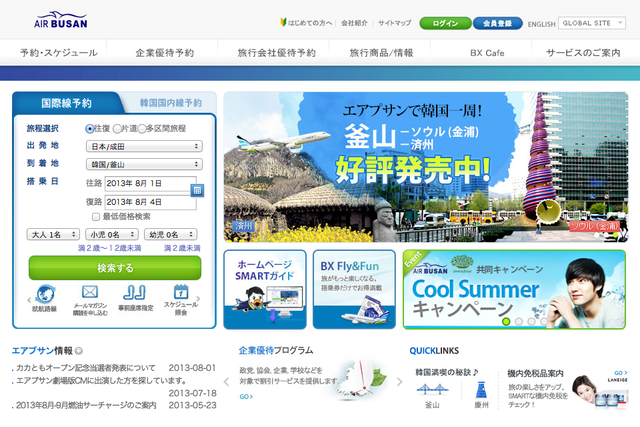
Task: Select the 往復 round-trip radio button
Action: 90,129
